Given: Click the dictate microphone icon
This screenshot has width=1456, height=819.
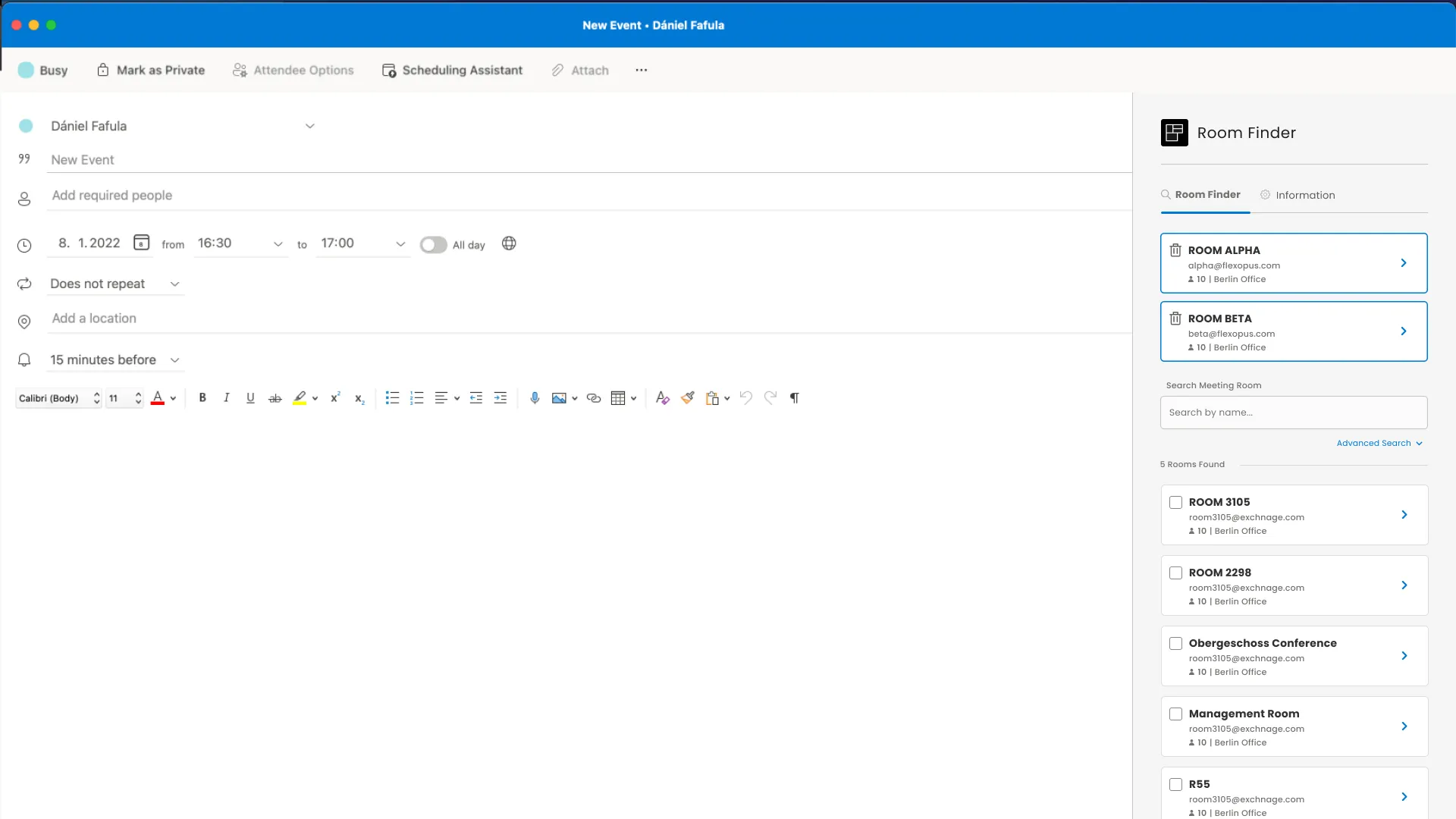Looking at the screenshot, I should (x=535, y=398).
